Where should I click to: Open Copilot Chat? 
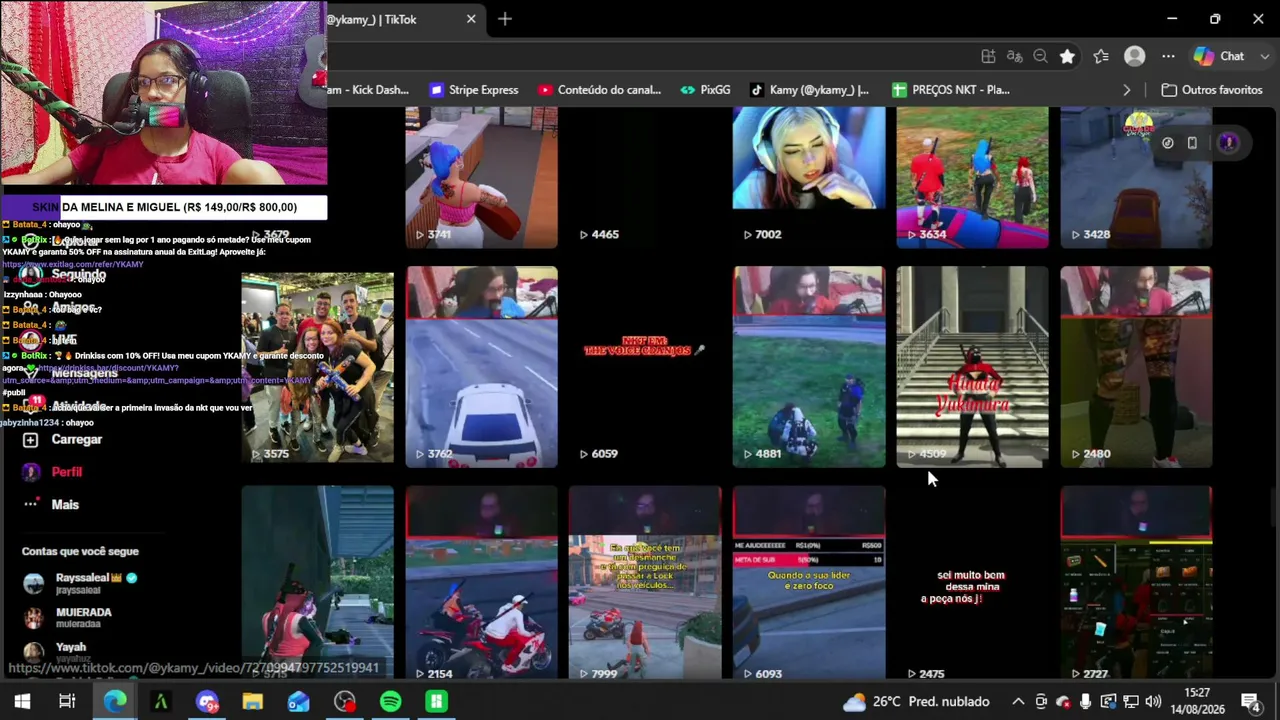(x=1220, y=57)
